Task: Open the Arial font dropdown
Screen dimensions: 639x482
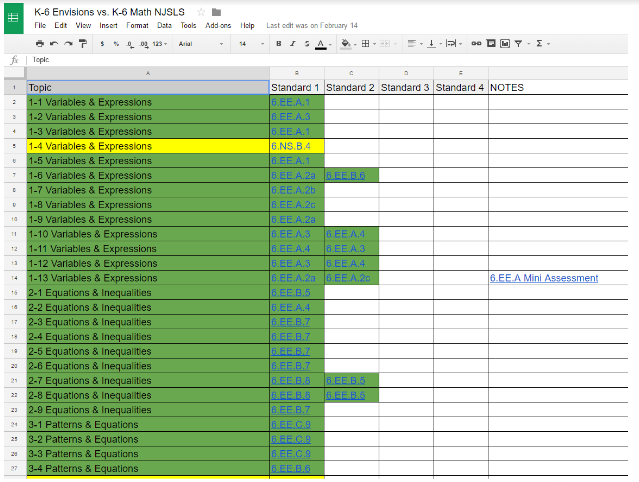Action: tap(194, 44)
